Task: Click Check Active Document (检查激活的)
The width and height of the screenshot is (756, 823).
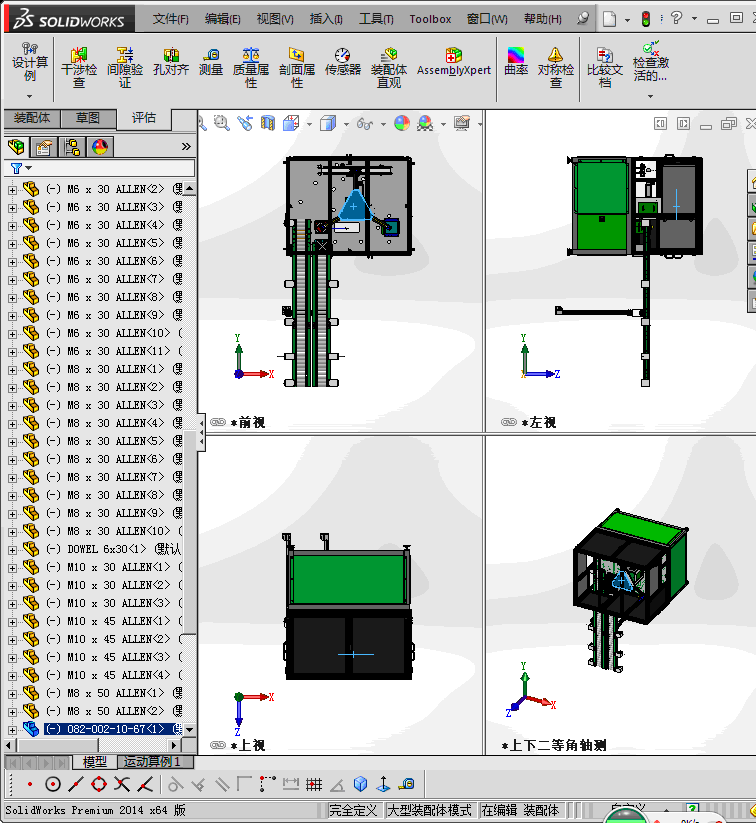Action: coord(651,62)
